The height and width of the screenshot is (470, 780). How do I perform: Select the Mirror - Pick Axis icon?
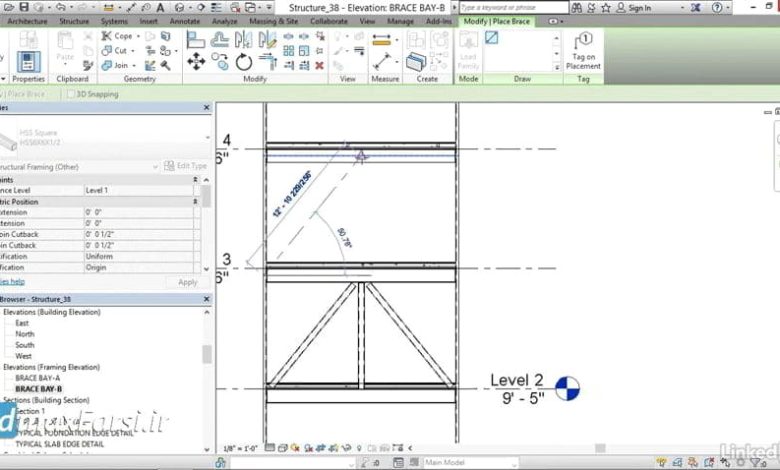[244, 39]
